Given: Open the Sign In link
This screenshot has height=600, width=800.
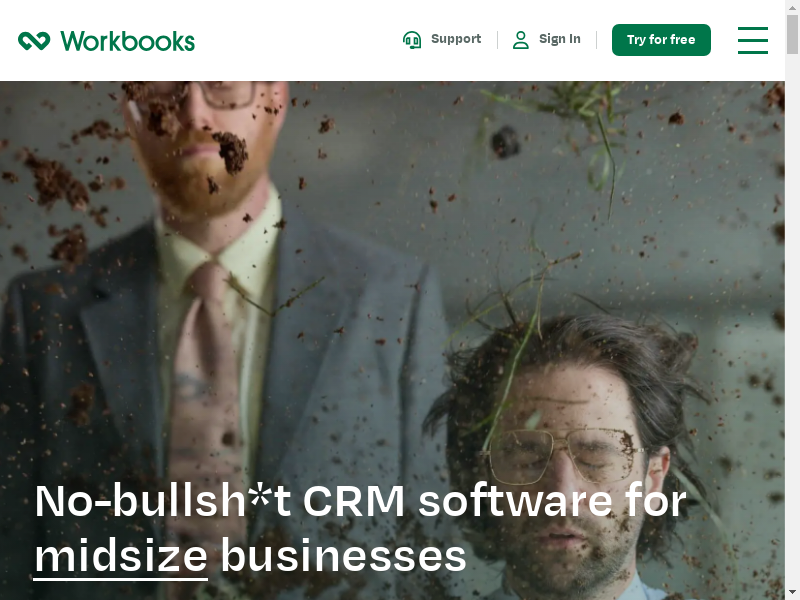Looking at the screenshot, I should (x=560, y=39).
